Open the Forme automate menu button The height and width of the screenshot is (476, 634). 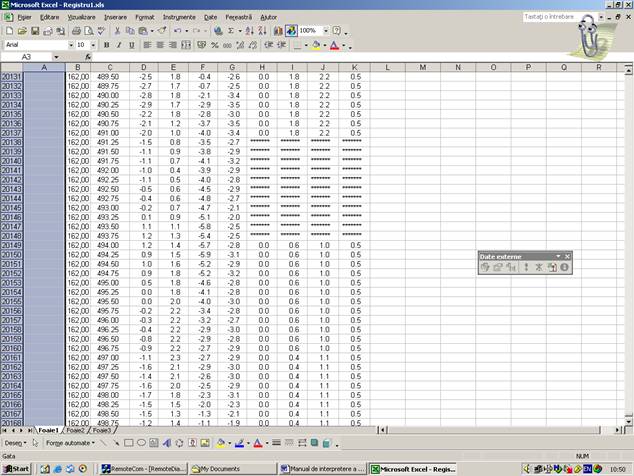69,442
